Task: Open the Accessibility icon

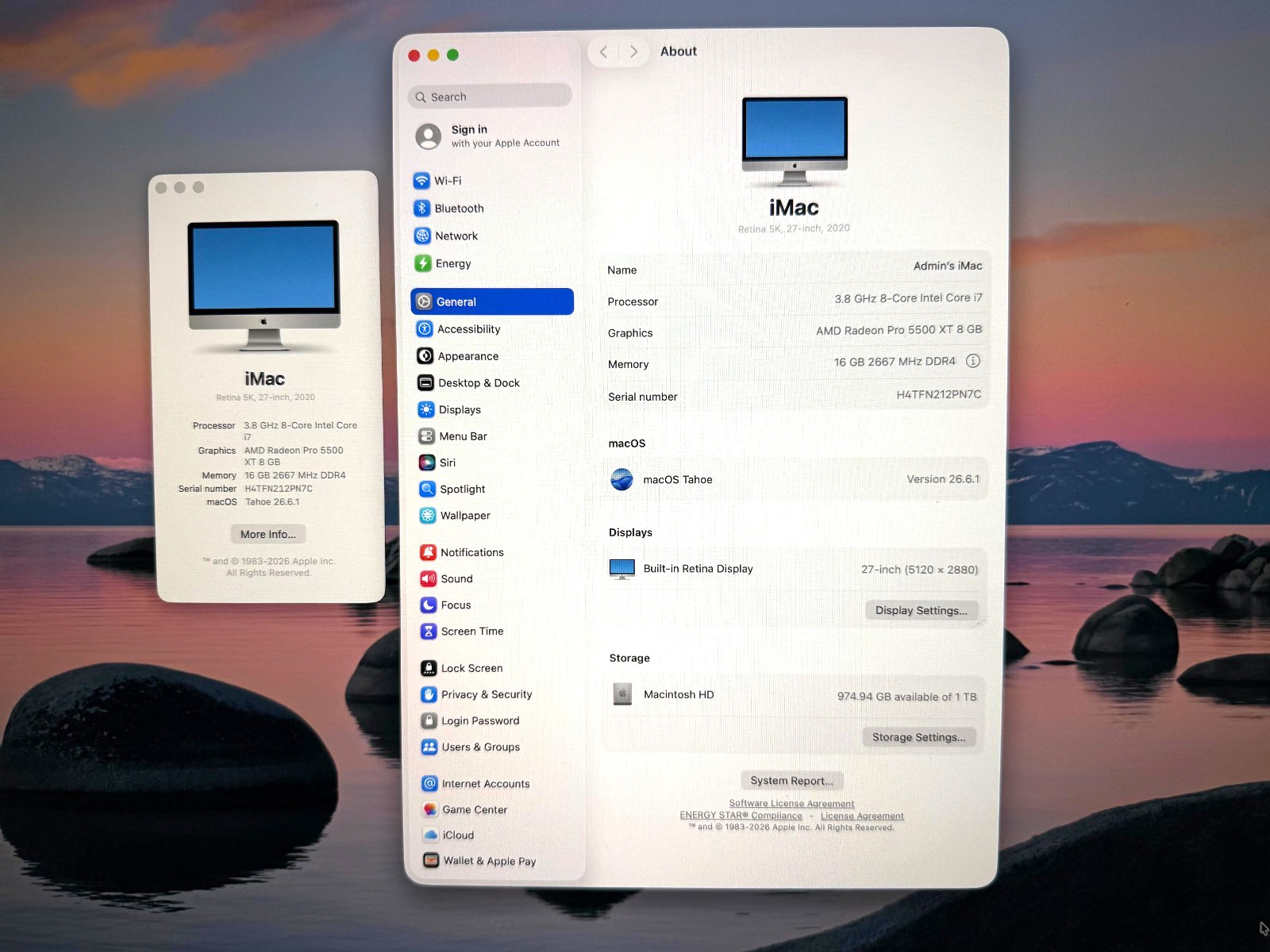Action: pyautogui.click(x=425, y=329)
